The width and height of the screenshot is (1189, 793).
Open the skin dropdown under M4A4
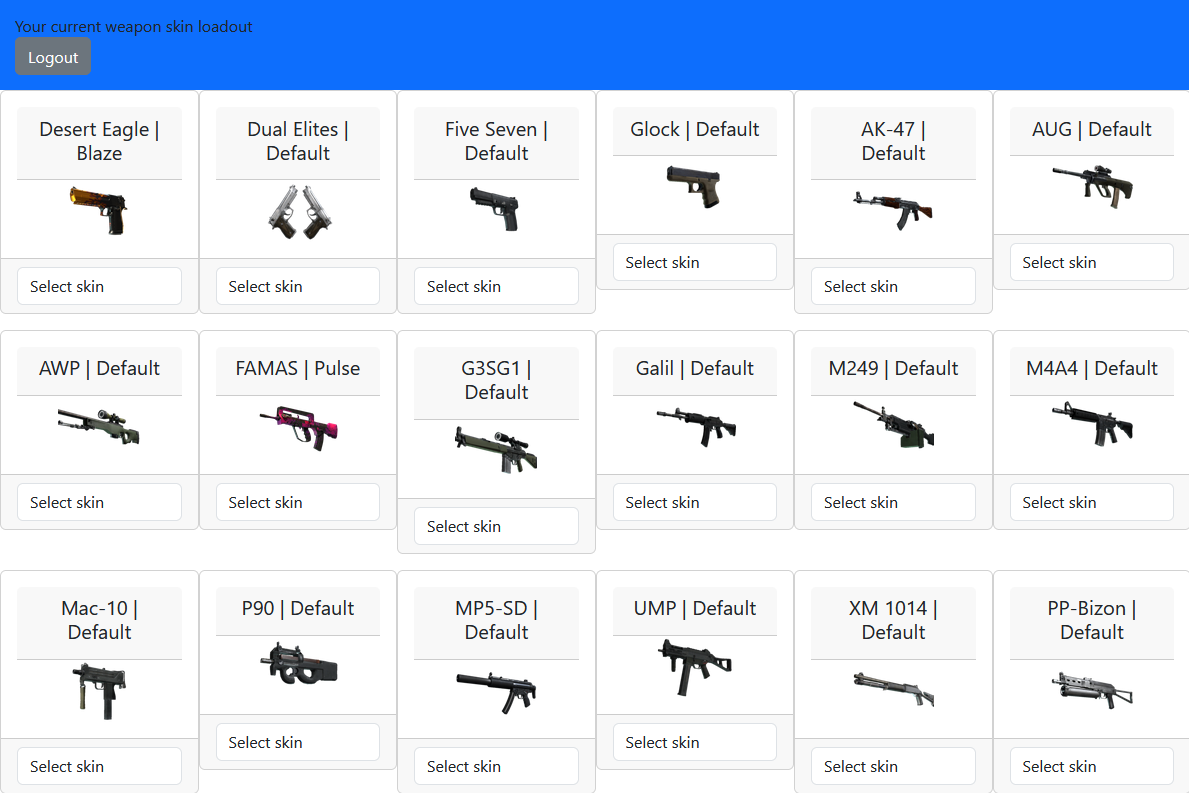pos(1091,502)
